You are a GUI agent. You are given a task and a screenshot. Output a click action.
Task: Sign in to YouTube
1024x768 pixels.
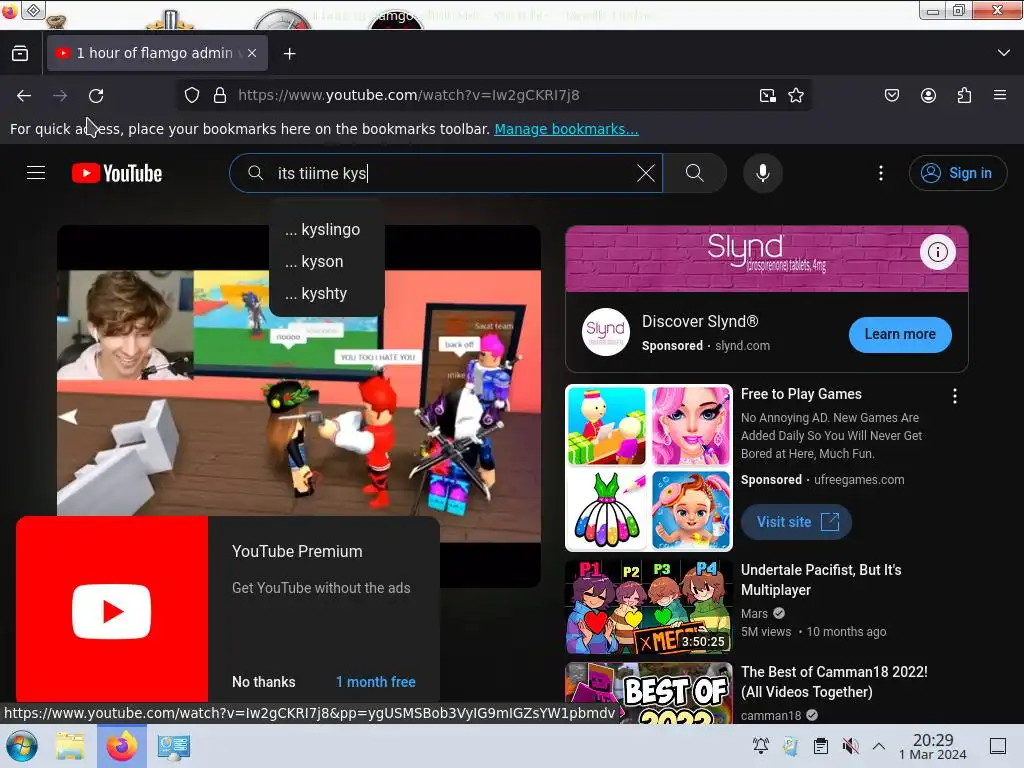pyautogui.click(x=957, y=173)
